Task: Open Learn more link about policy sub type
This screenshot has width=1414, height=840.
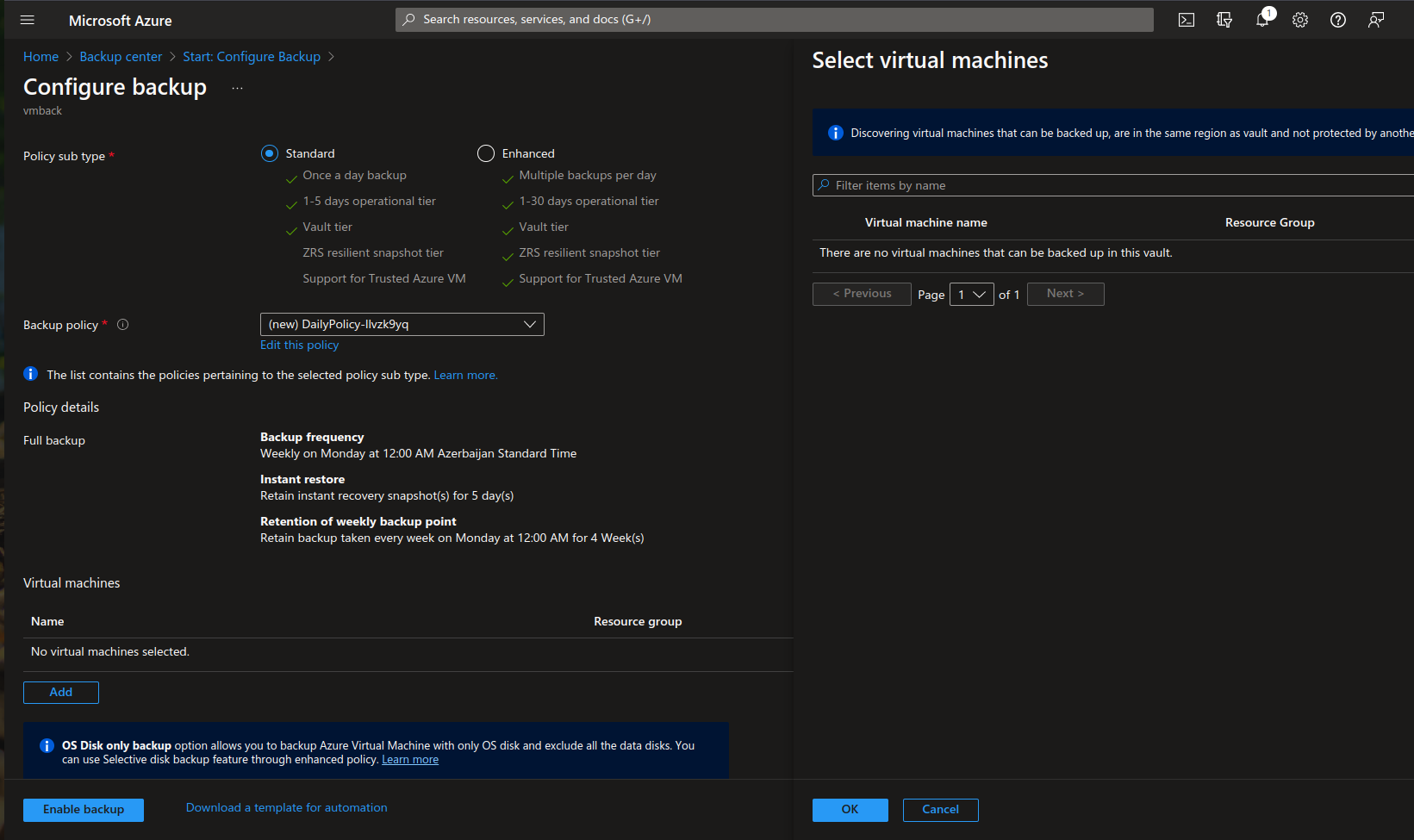Action: click(465, 375)
